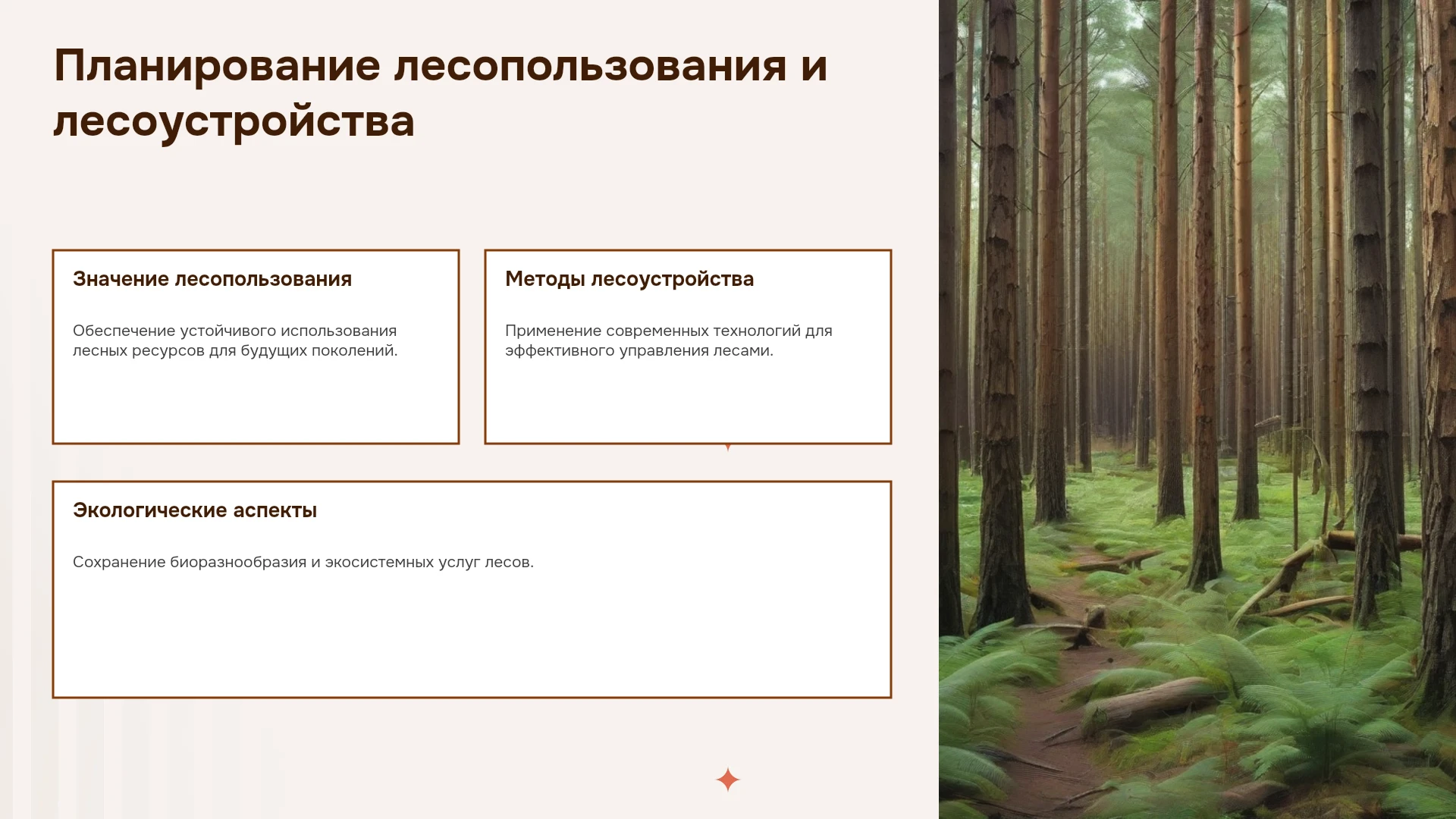The image size is (1456, 819).
Task: Click empty area inside Значение лесопользования card
Action: 256,402
